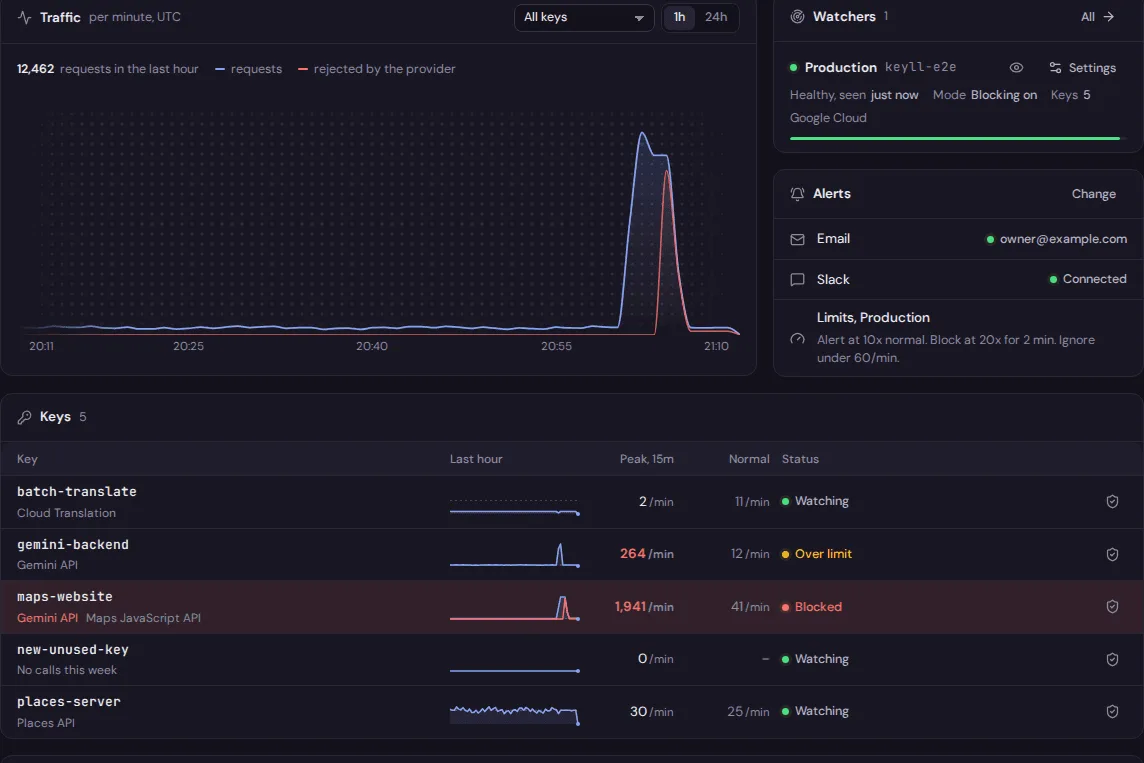Click the Production watcher name
The image size is (1144, 763).
(x=840, y=67)
